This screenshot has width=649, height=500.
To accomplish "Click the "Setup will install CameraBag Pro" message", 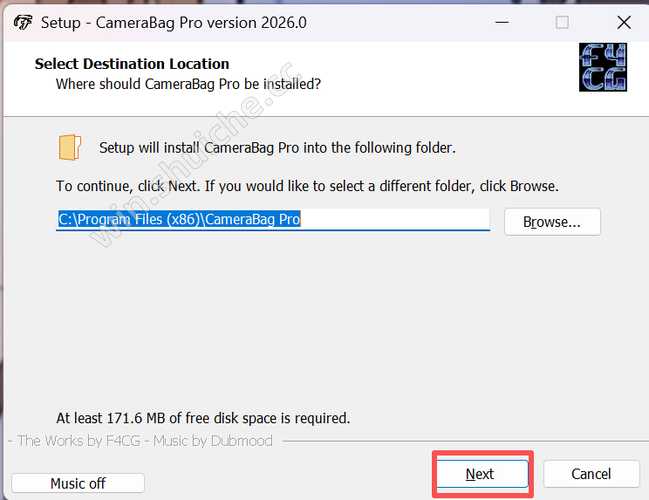I will pyautogui.click(x=277, y=148).
